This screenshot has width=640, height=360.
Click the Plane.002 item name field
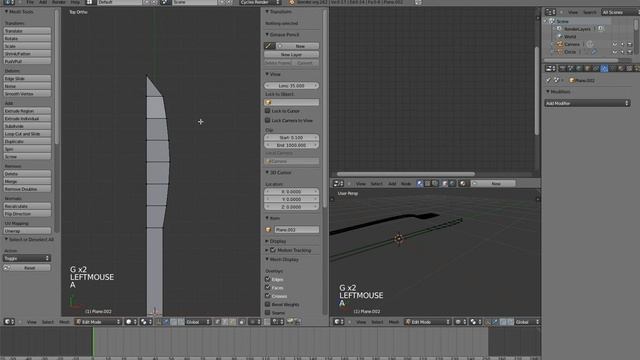pos(296,230)
